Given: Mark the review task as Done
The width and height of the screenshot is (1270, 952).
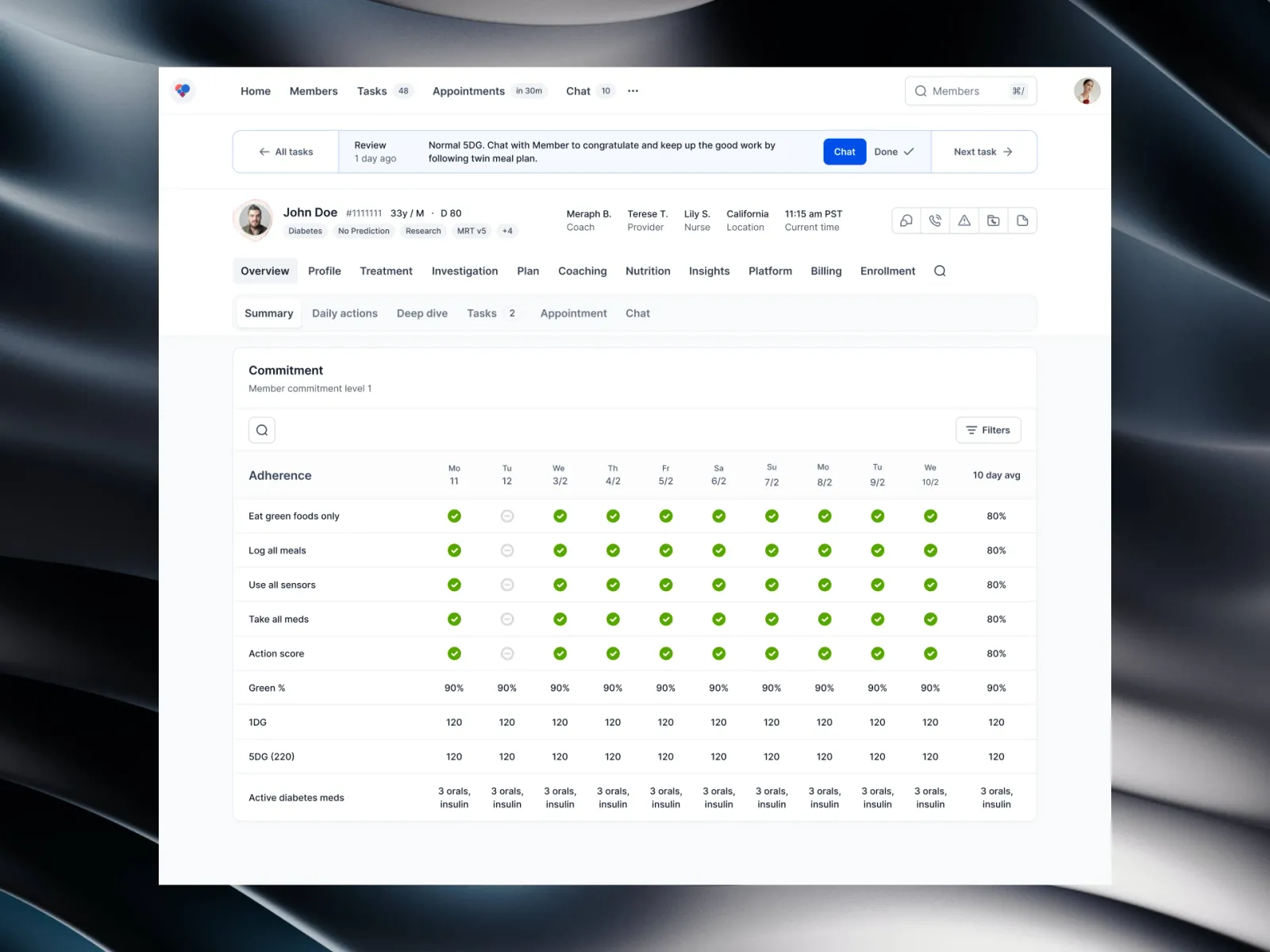Looking at the screenshot, I should (894, 152).
